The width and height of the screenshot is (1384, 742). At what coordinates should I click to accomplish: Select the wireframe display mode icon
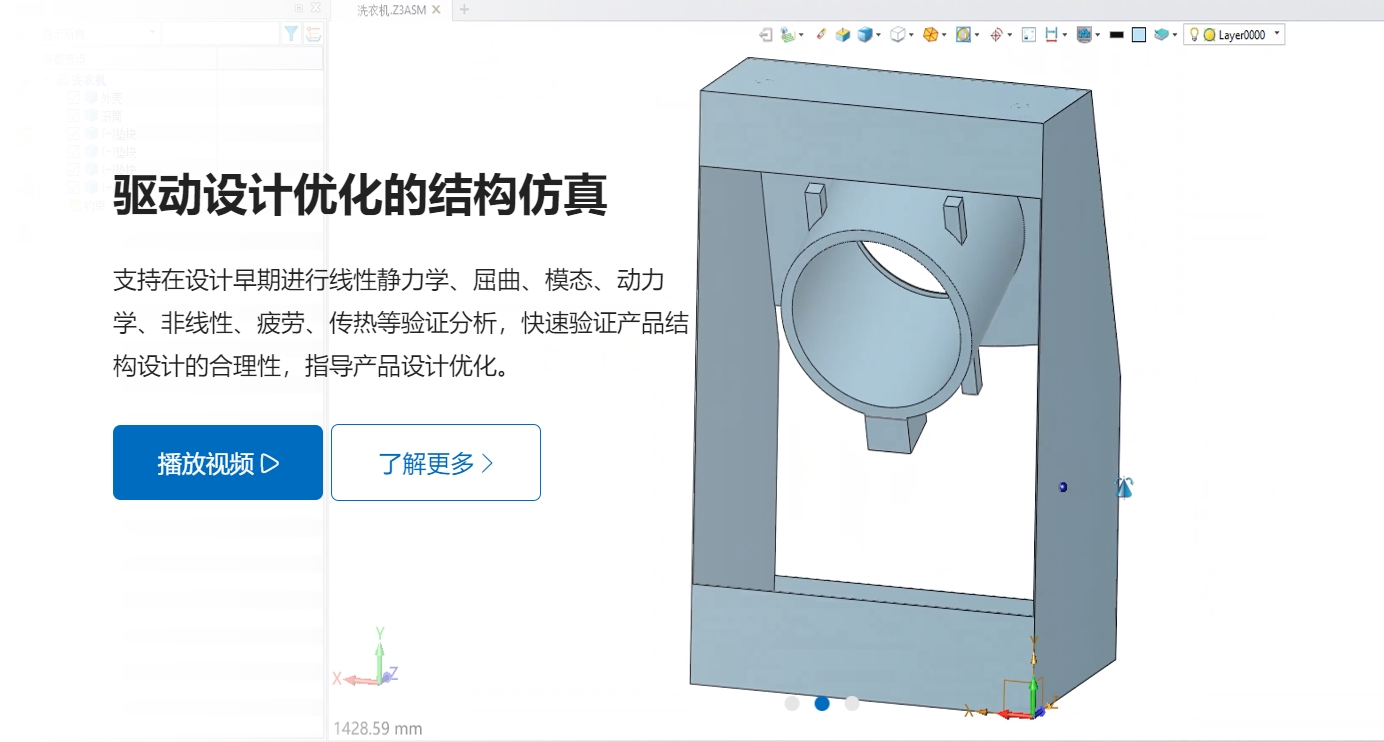(897, 34)
